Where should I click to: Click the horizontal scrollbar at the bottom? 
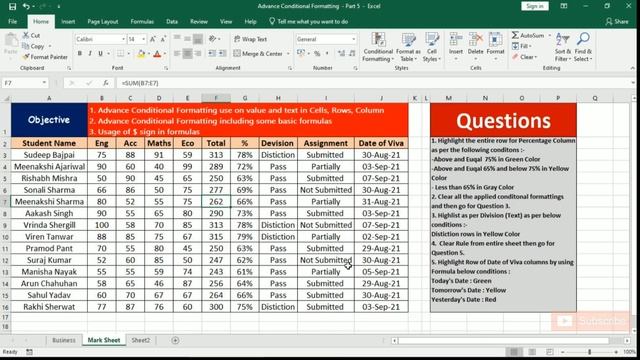pyautogui.click(x=504, y=340)
